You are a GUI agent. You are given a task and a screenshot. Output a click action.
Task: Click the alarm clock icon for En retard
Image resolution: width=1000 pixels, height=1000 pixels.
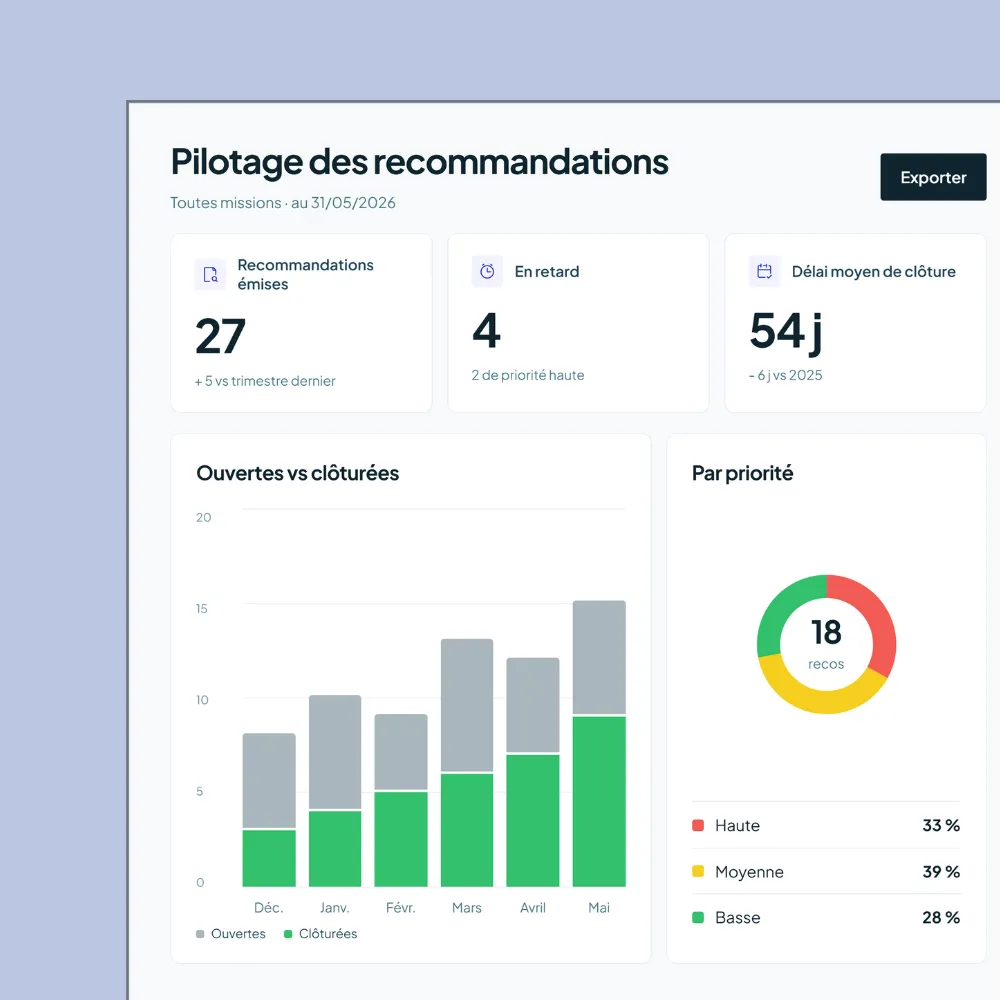[x=487, y=272]
